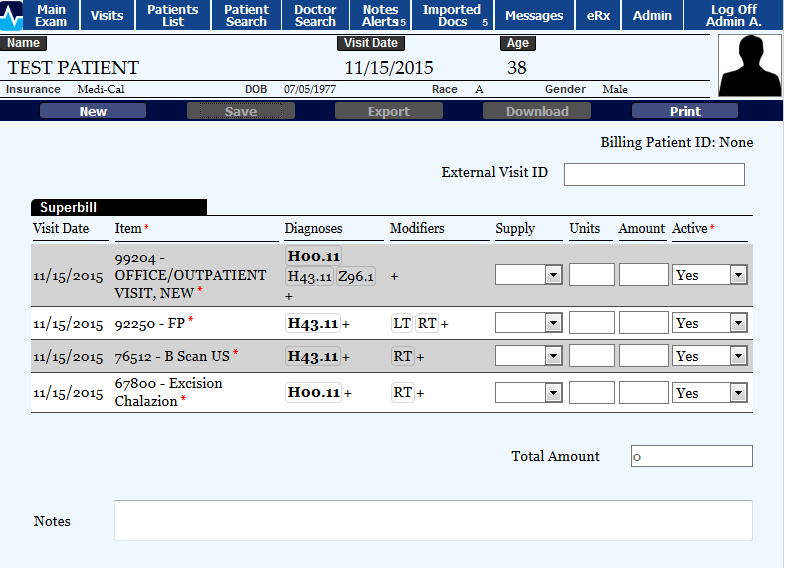The height and width of the screenshot is (568, 785).
Task: Open Supply dropdown in Excision Chalazion row
Action: point(529,392)
